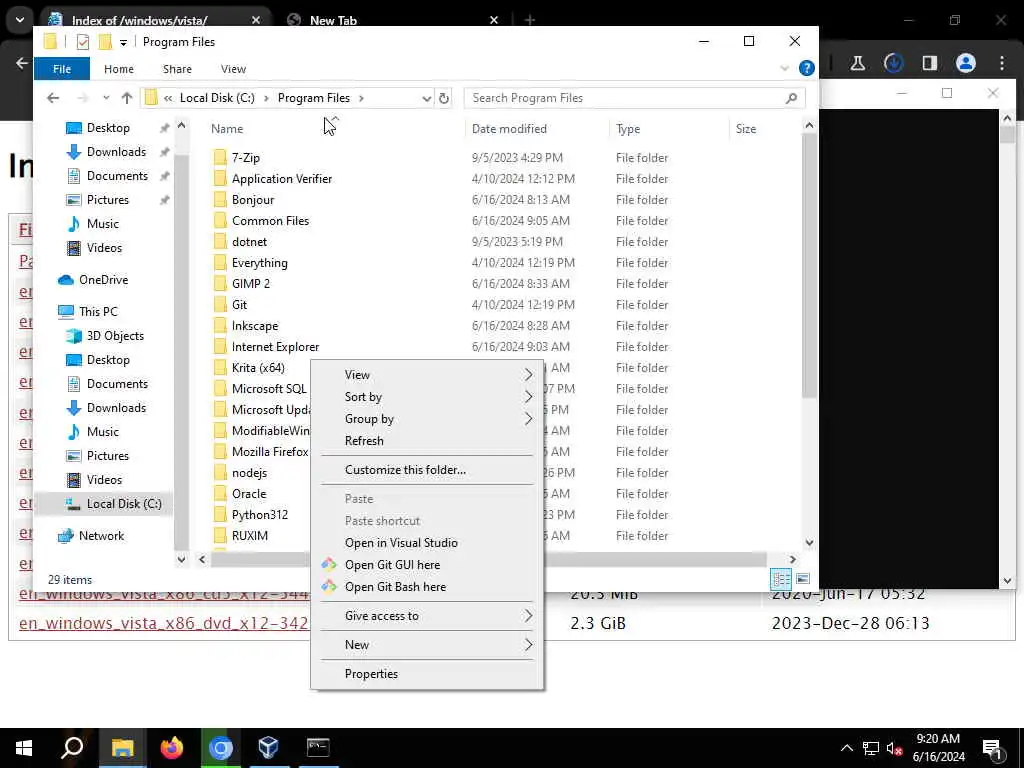Viewport: 1024px width, 768px height.
Task: Click network tray icon
Action: [871, 748]
